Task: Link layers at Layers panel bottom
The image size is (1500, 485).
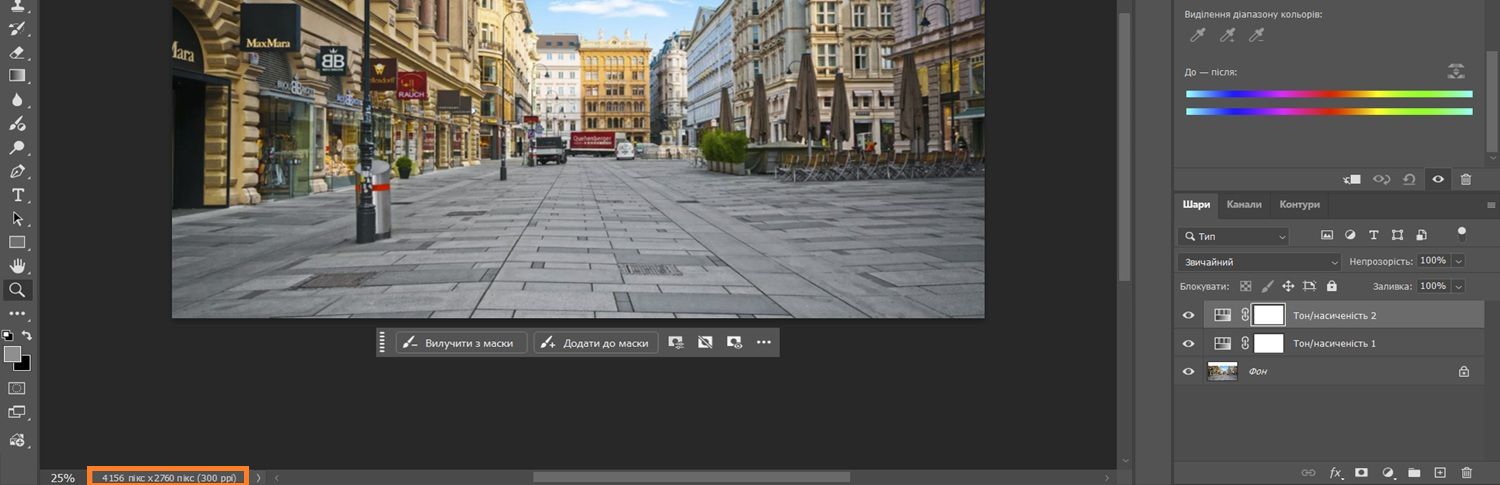Action: [x=1308, y=472]
